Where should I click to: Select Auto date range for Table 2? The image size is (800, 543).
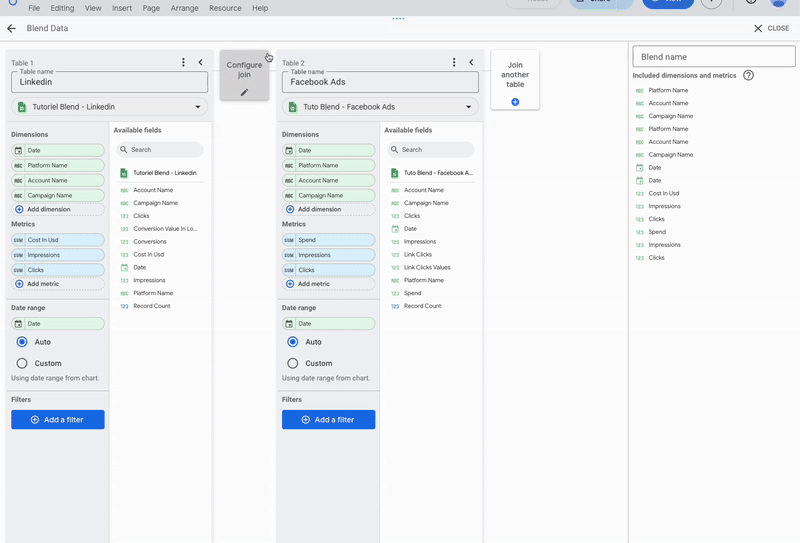(x=293, y=342)
